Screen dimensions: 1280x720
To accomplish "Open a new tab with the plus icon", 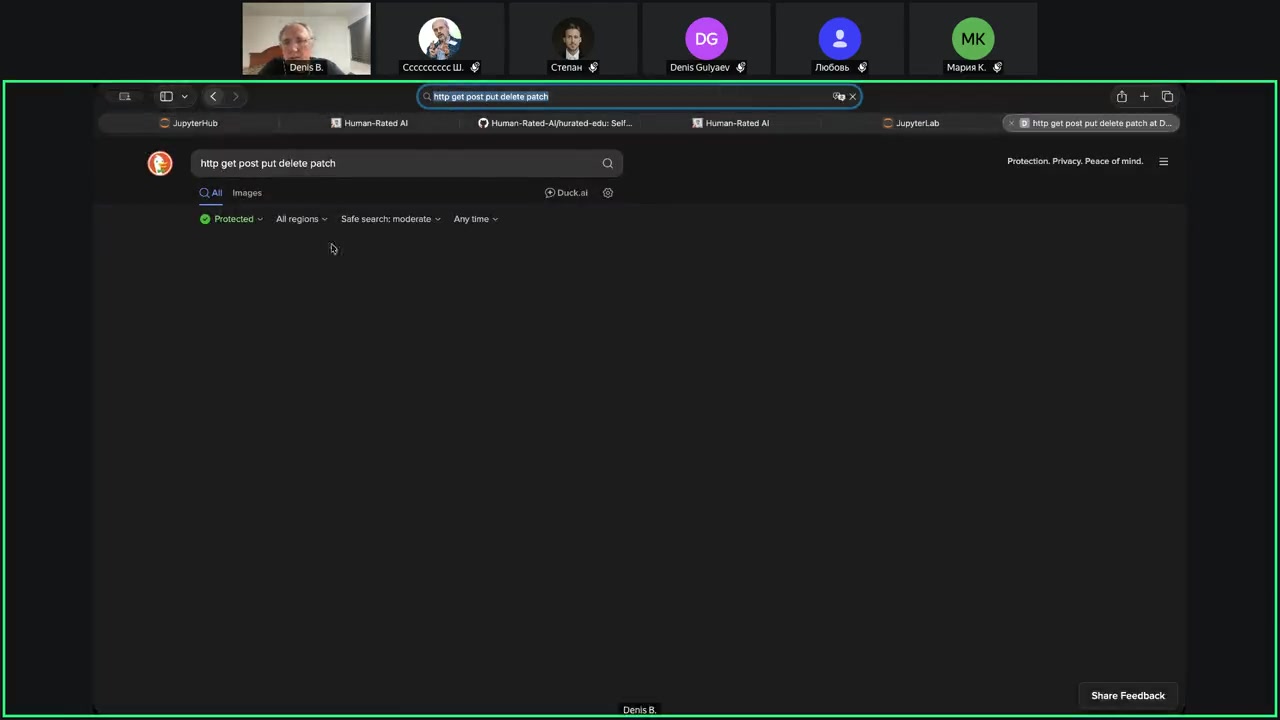I will click(1144, 97).
